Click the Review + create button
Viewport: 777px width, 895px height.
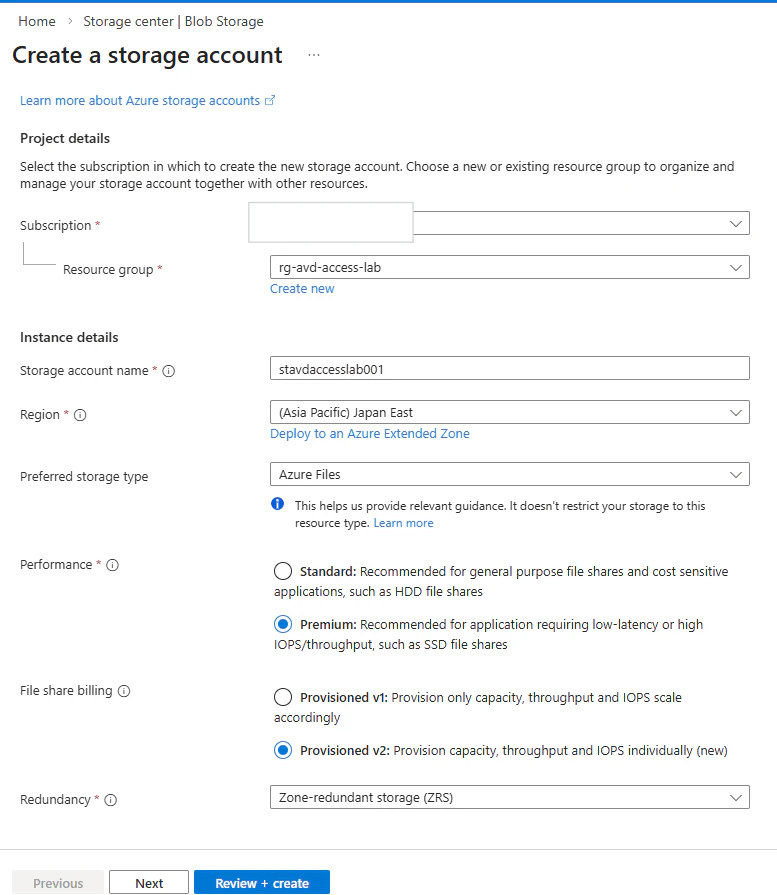point(262,883)
